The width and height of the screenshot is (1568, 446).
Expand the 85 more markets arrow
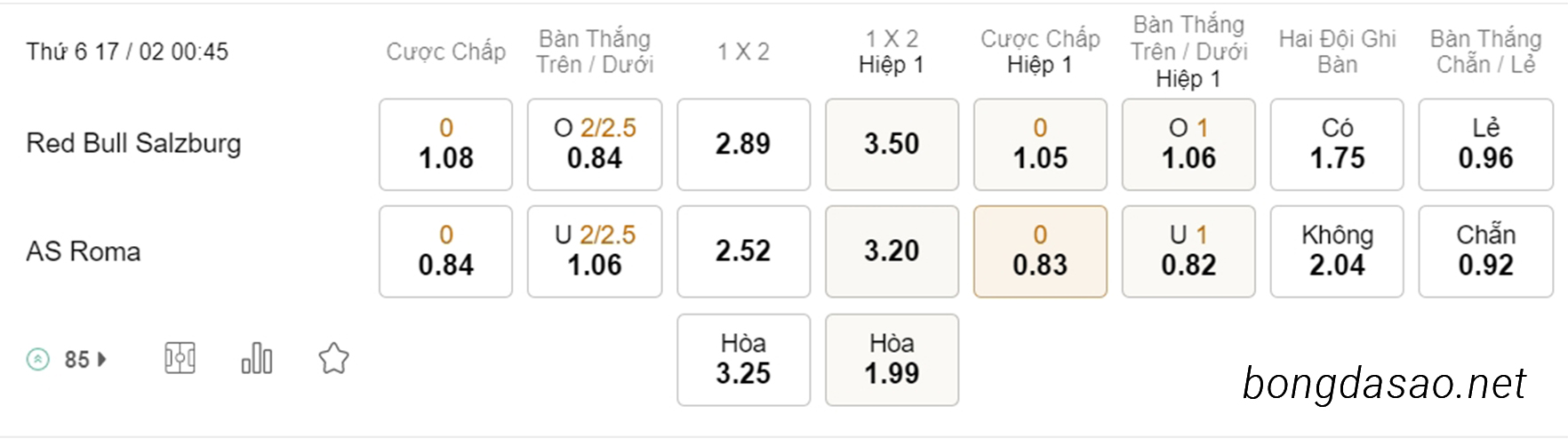tap(102, 360)
